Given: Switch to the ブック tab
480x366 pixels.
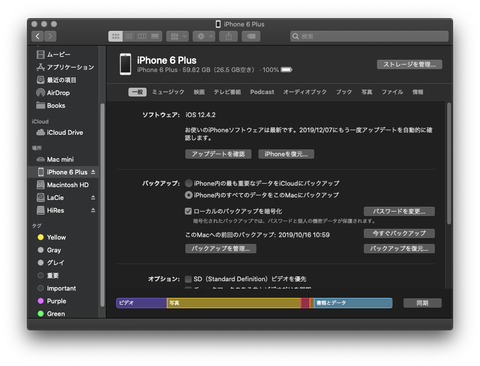Looking at the screenshot, I should pyautogui.click(x=344, y=92).
